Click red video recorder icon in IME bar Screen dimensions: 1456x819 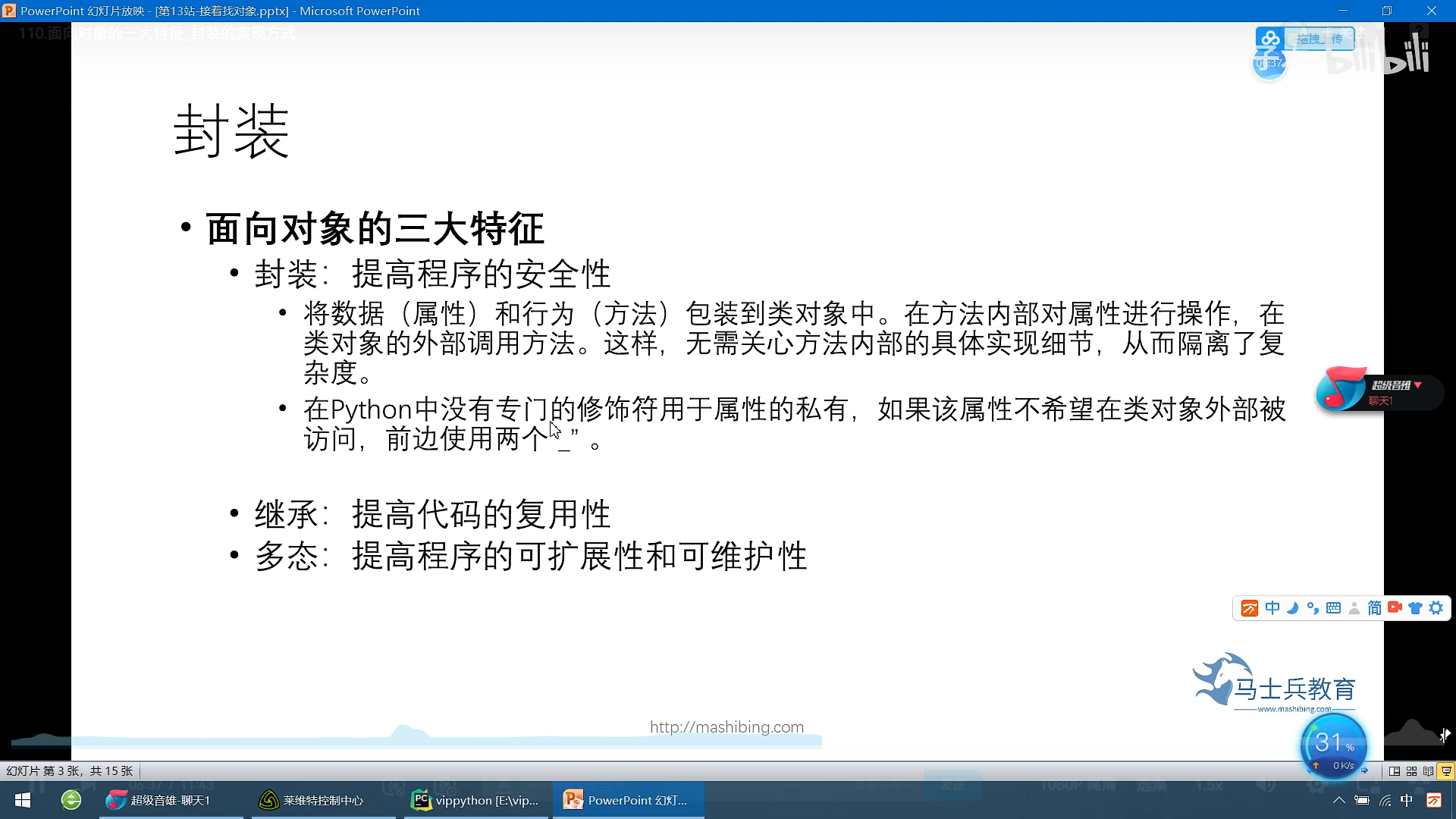click(x=1395, y=607)
